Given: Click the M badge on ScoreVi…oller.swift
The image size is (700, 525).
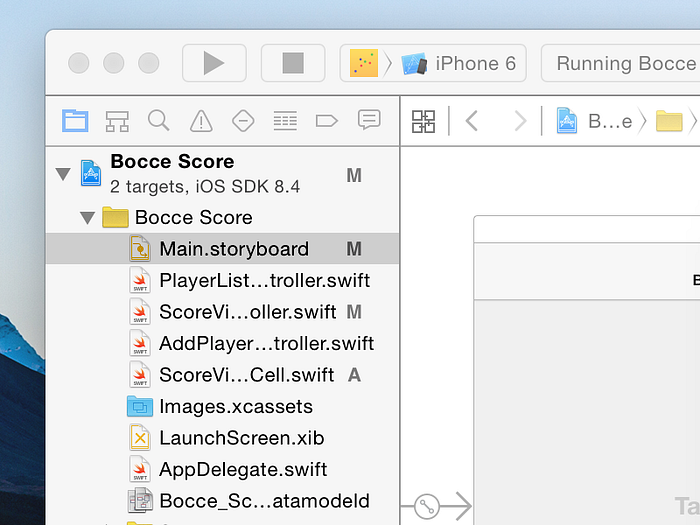Looking at the screenshot, I should [x=354, y=312].
